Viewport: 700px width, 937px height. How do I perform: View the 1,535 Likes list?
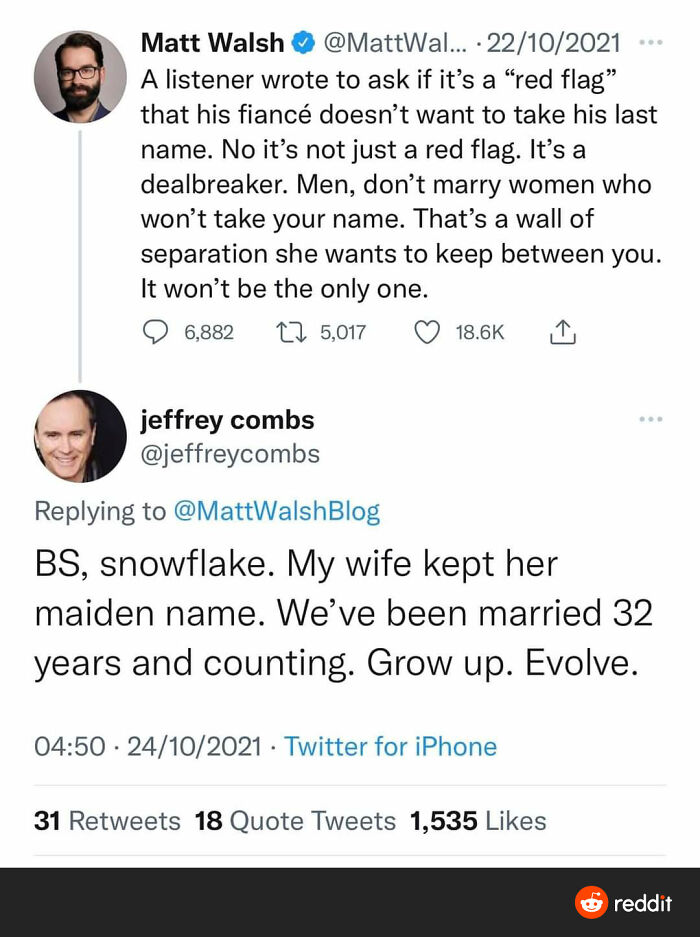pyautogui.click(x=478, y=821)
